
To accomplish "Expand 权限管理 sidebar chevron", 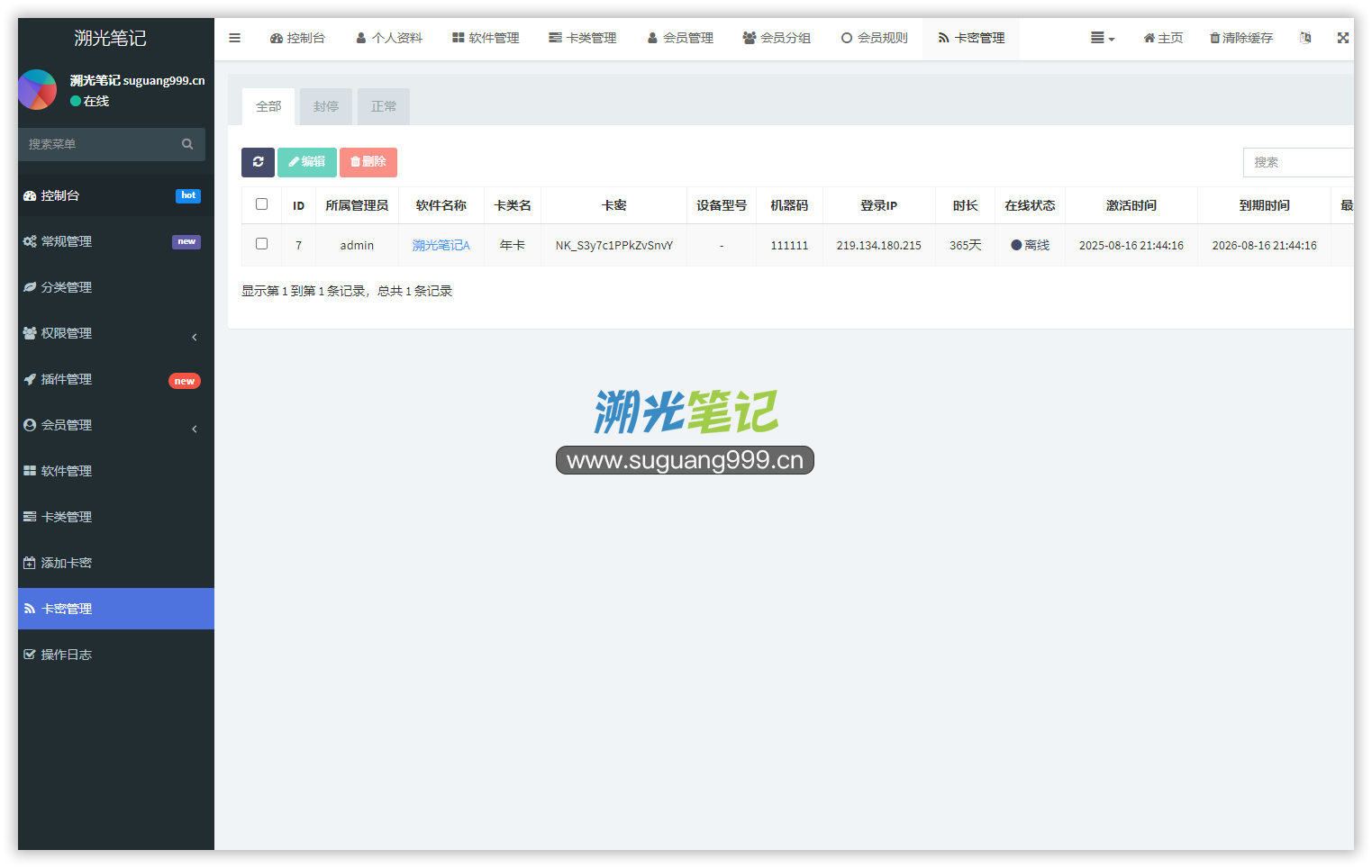I will coord(195,336).
